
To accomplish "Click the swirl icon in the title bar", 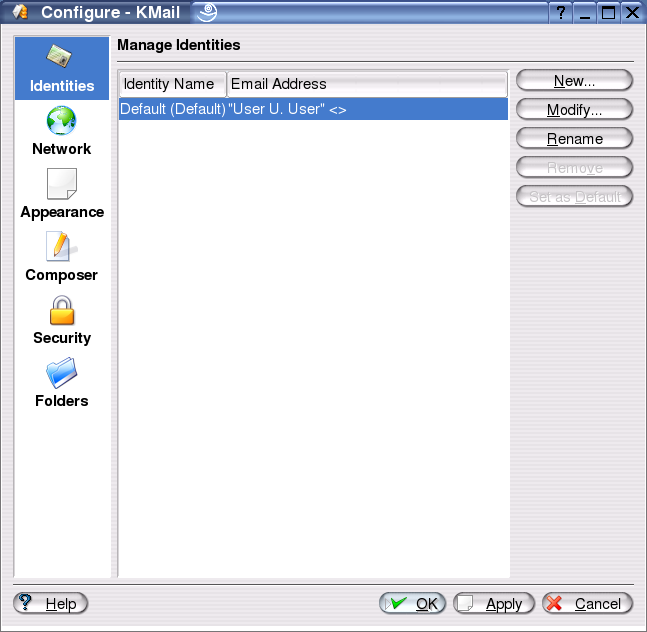I will pos(207,12).
